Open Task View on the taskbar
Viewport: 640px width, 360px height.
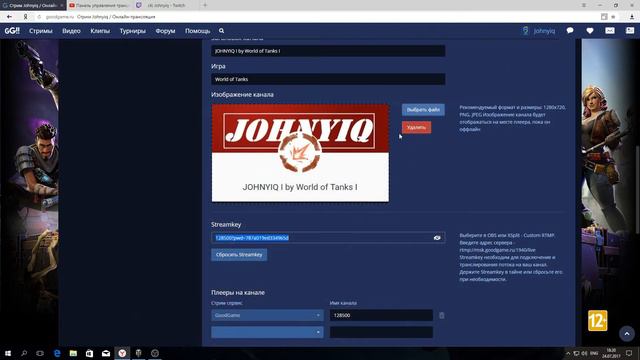[x=40, y=353]
